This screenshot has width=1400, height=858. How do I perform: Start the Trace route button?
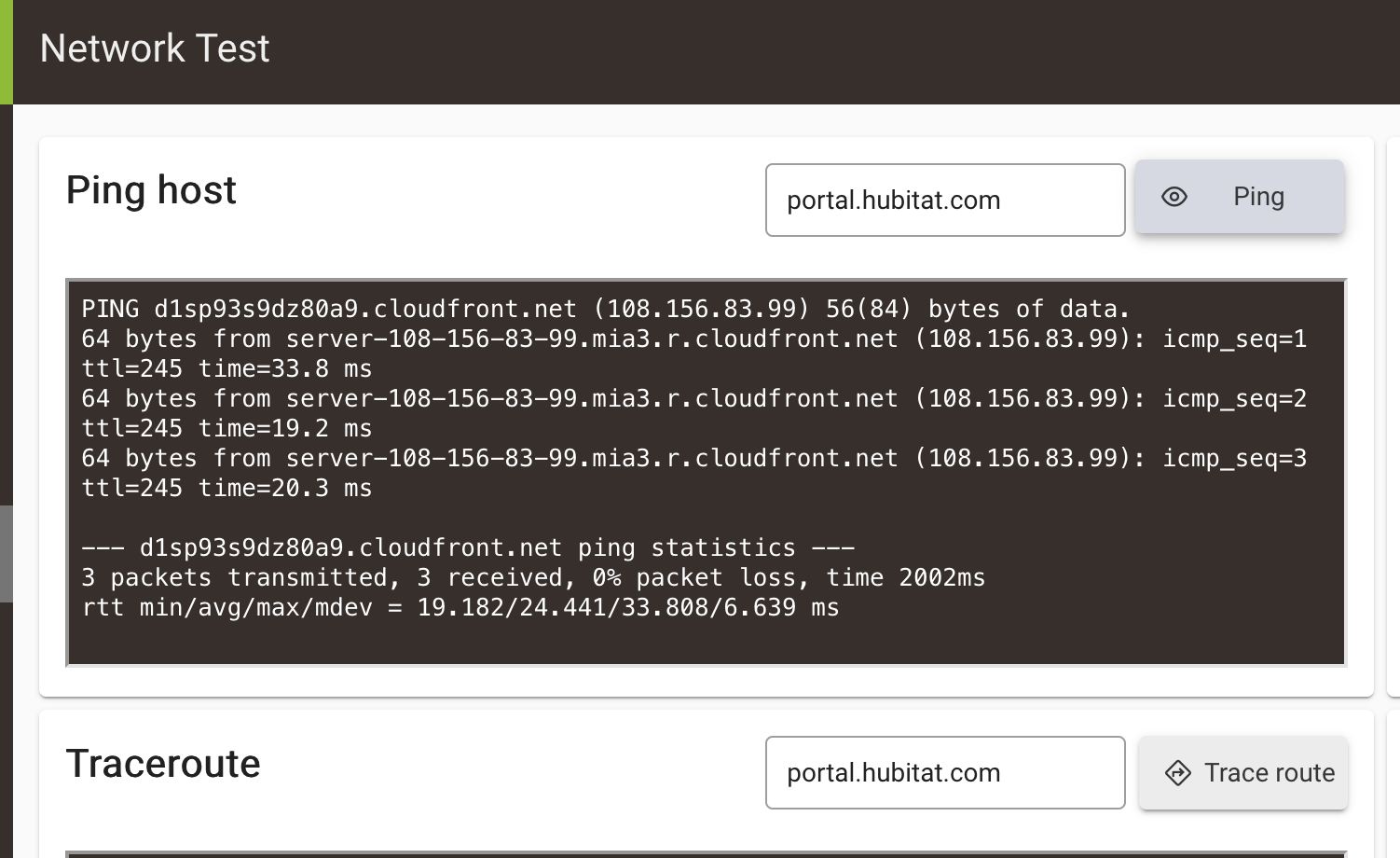click(x=1242, y=773)
